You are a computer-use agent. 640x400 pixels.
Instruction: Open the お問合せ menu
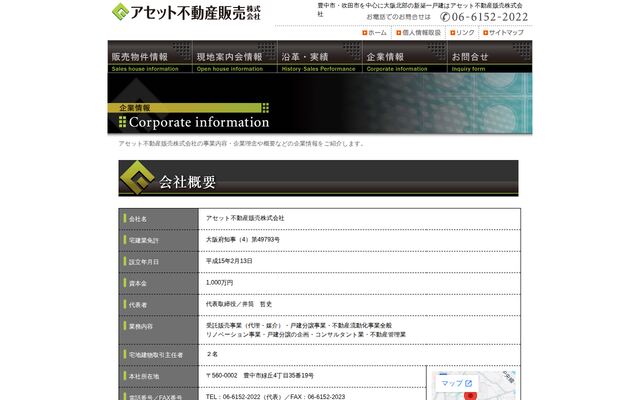(489, 57)
